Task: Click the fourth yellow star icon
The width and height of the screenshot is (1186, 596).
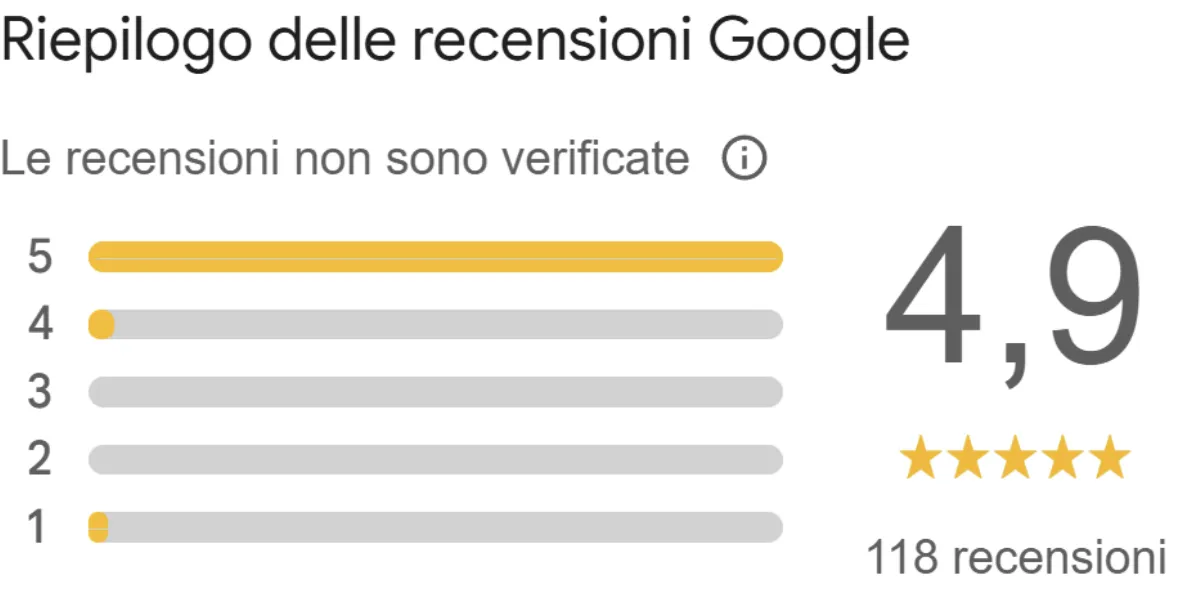Action: point(1062,457)
